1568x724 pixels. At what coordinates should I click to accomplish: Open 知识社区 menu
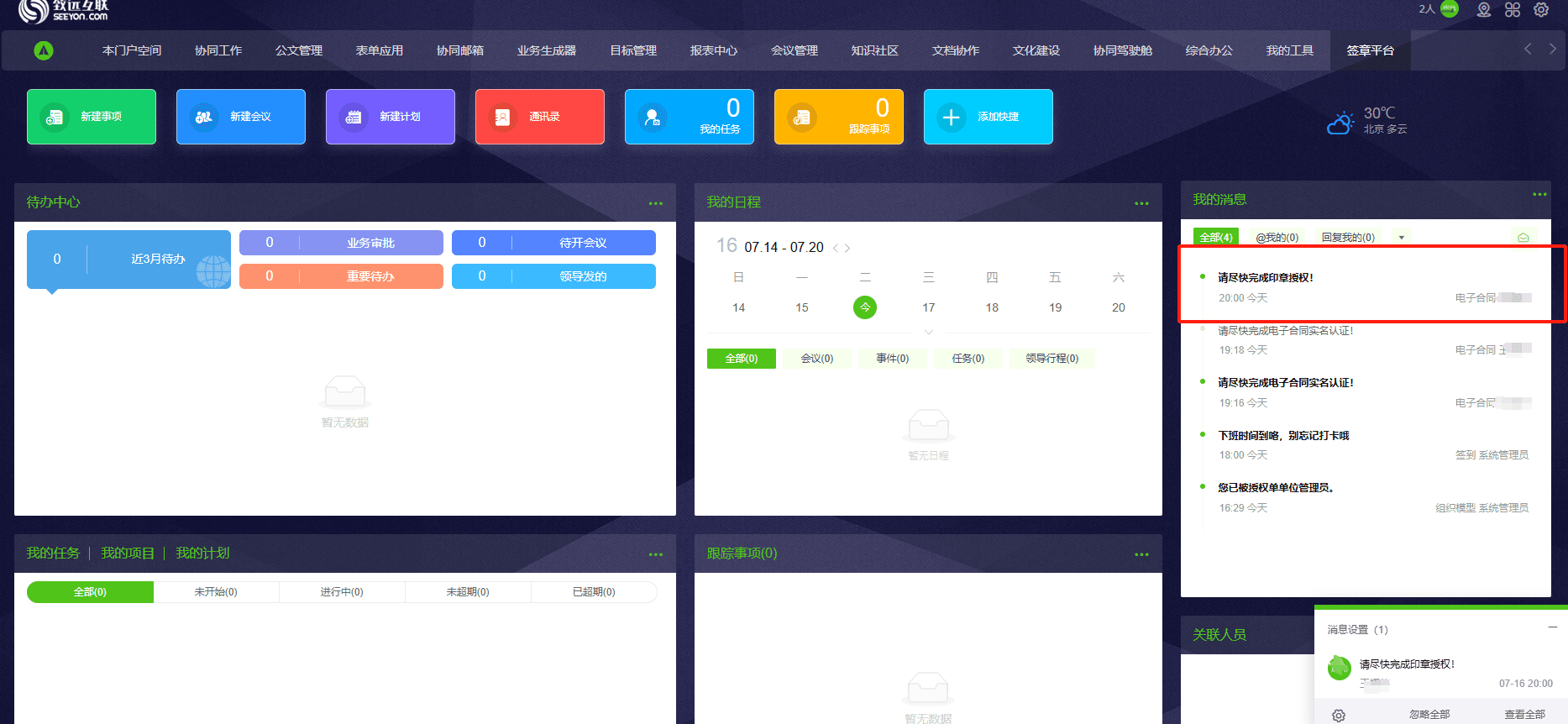[x=875, y=50]
